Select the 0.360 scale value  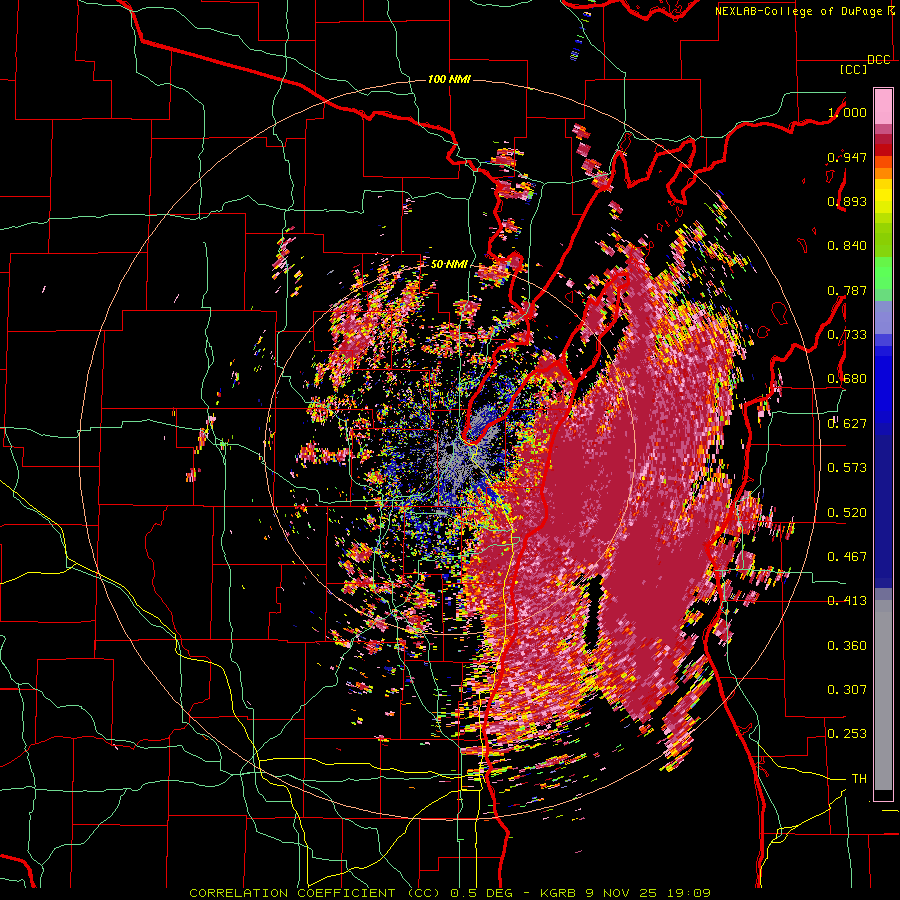[x=847, y=646]
